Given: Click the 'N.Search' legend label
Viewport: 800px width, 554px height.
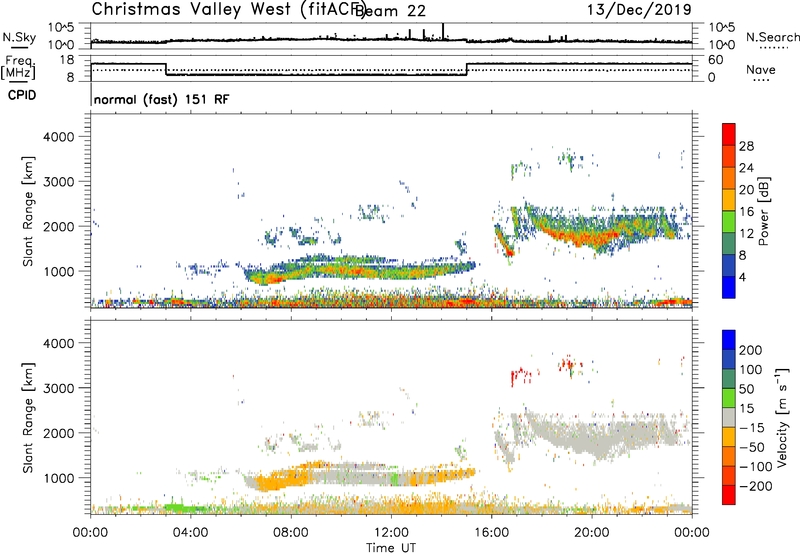Looking at the screenshot, I should click(x=772, y=37).
